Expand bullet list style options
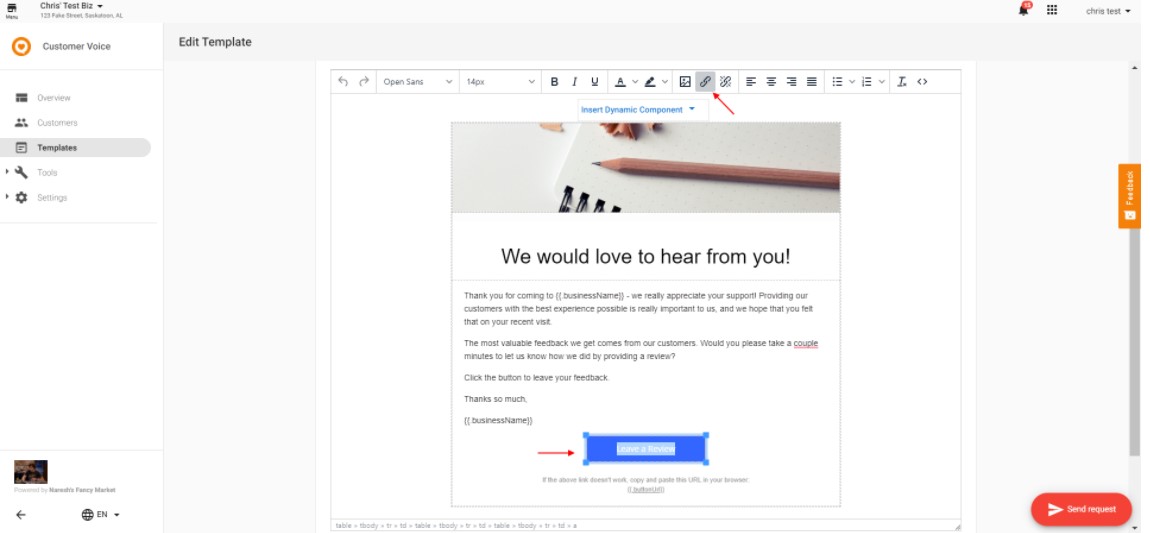Screen dimensions: 1150x533 click(x=852, y=82)
